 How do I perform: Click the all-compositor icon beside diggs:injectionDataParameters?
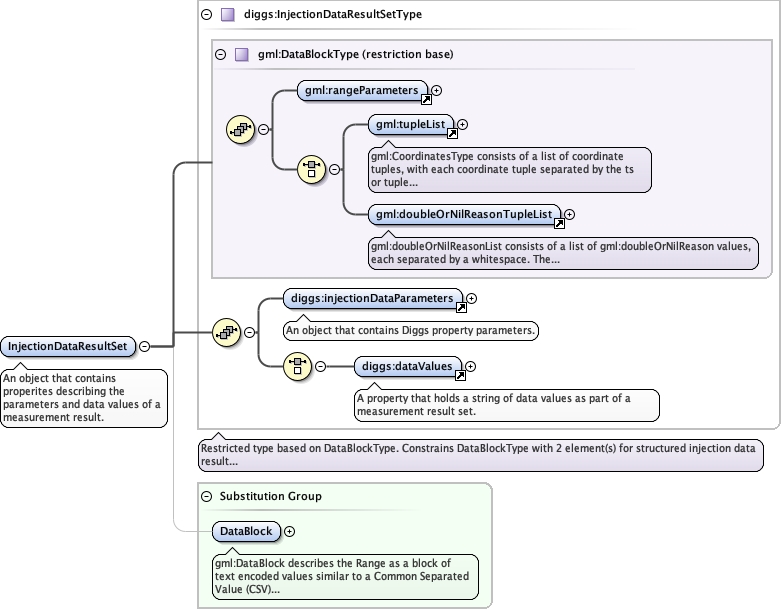[226, 332]
